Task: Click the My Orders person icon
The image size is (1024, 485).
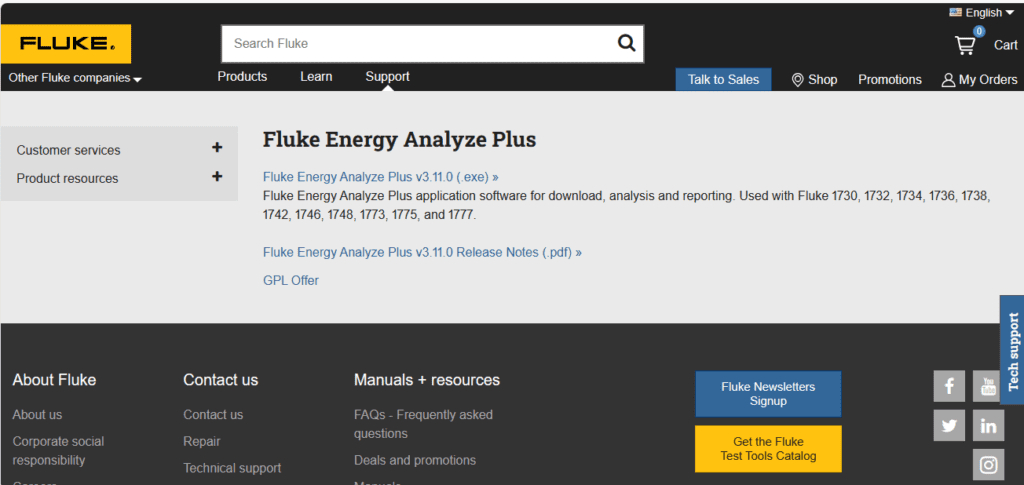Action: point(948,80)
